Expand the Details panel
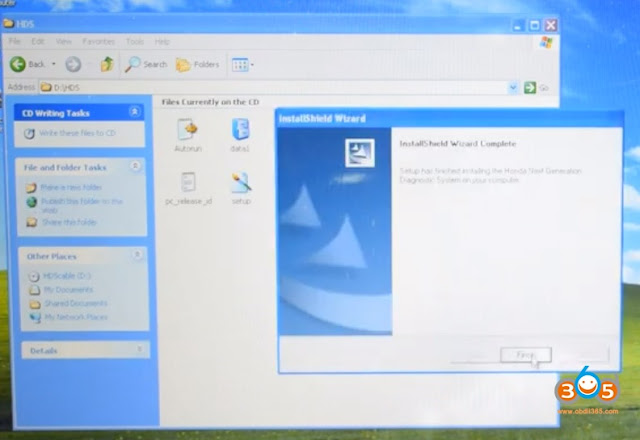Screen dimensions: 640x440 pos(140,349)
